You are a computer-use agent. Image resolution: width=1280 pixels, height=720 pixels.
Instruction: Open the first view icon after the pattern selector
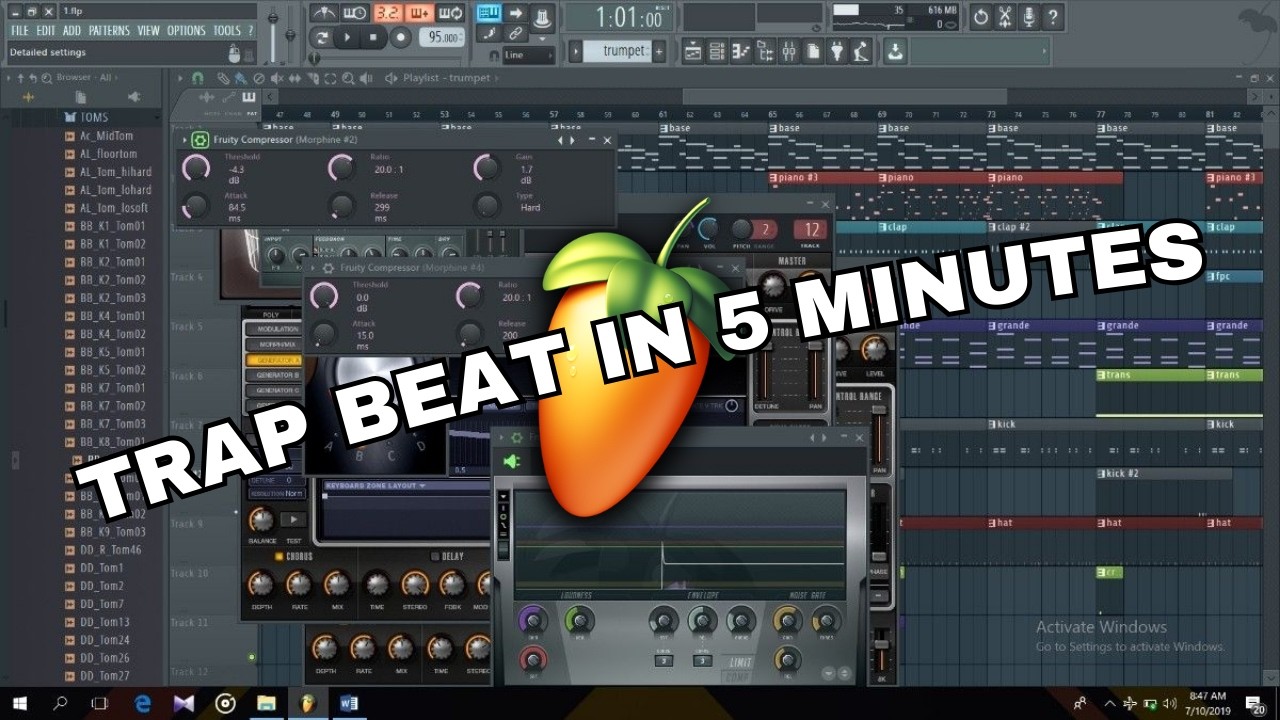point(691,51)
